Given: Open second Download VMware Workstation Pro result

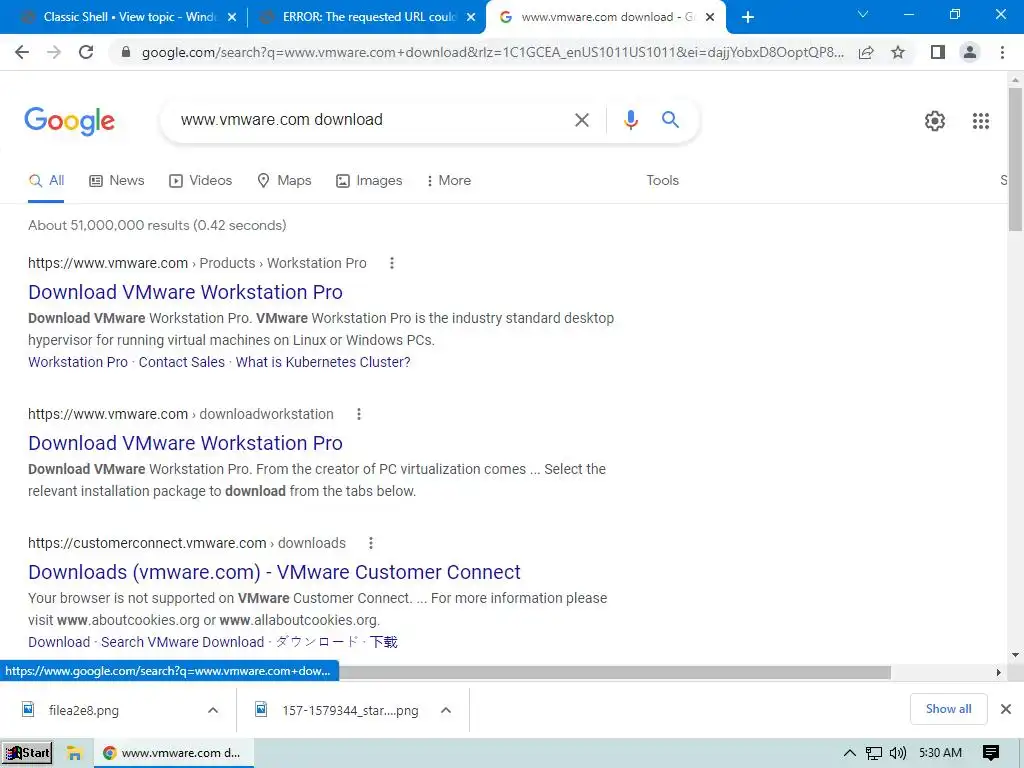Looking at the screenshot, I should 185,443.
